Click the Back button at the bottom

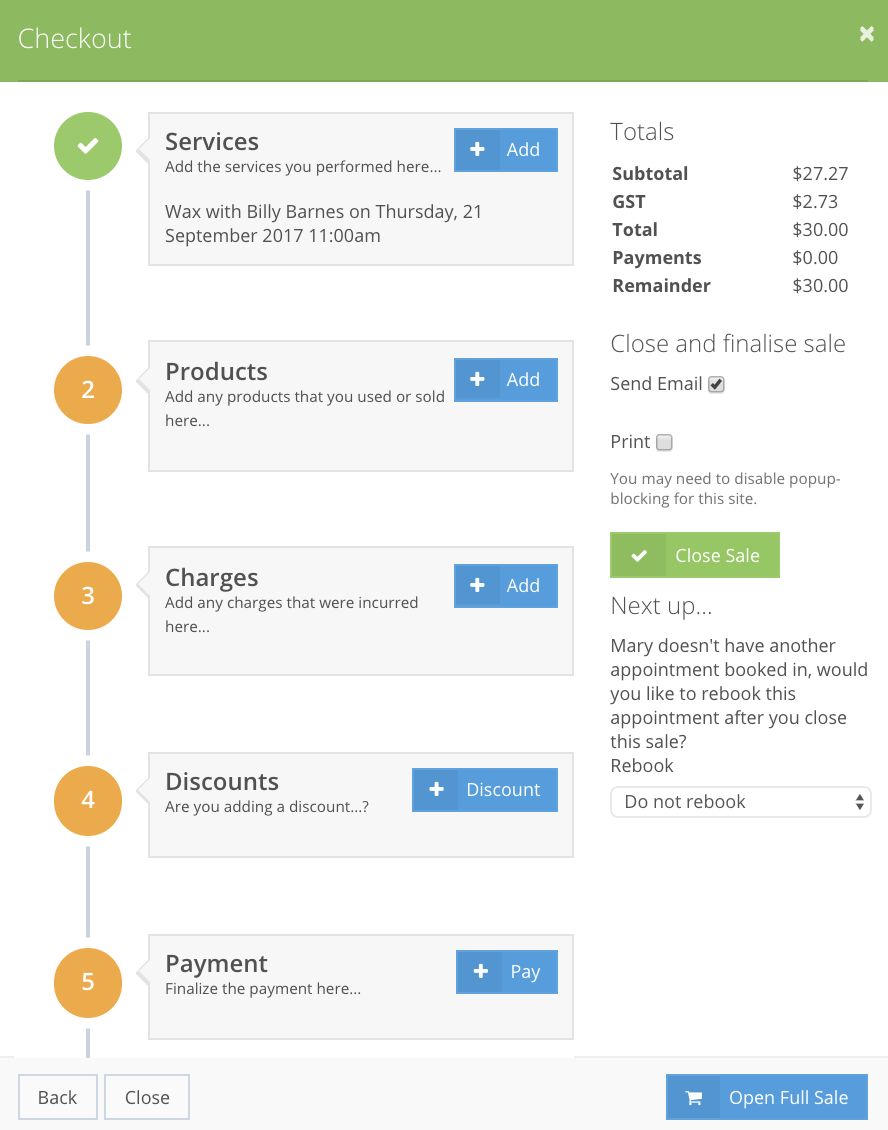58,1098
